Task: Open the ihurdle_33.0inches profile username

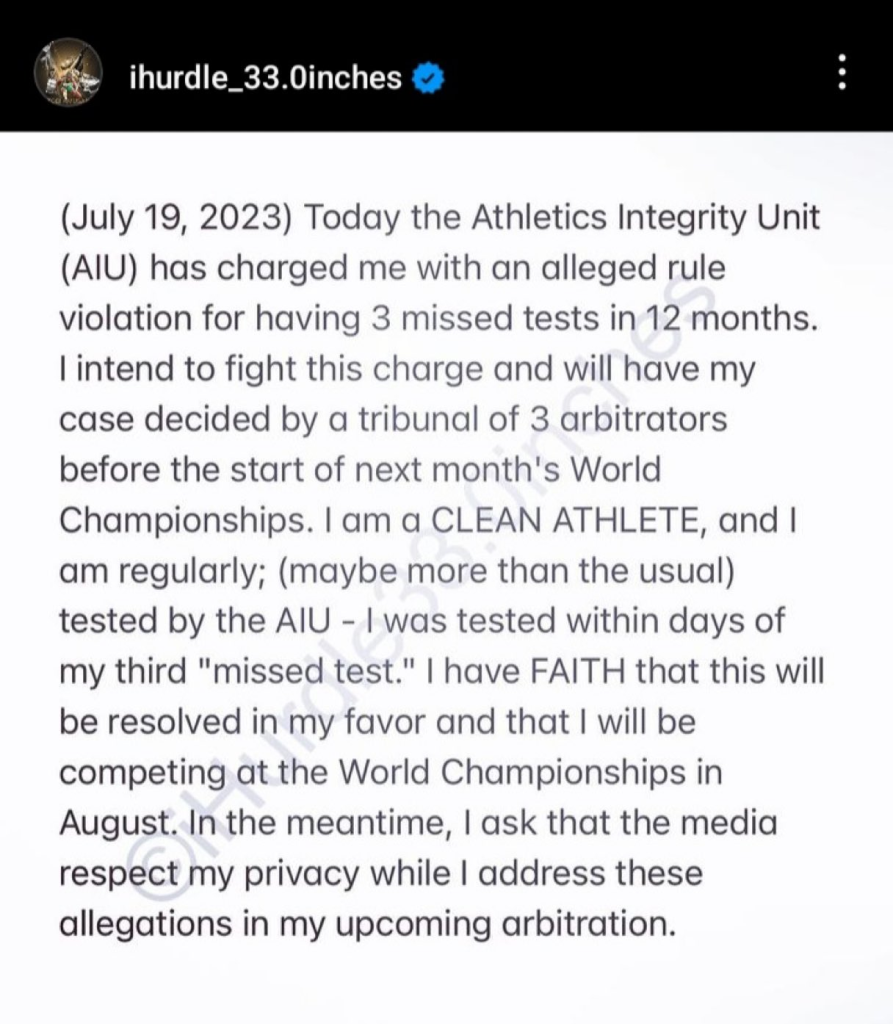Action: click(x=265, y=76)
